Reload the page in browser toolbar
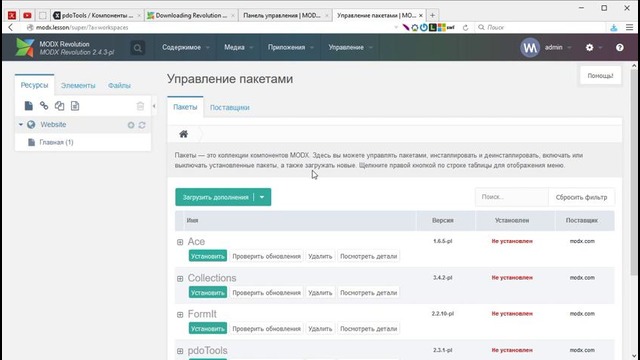The width and height of the screenshot is (640, 360). point(465,27)
